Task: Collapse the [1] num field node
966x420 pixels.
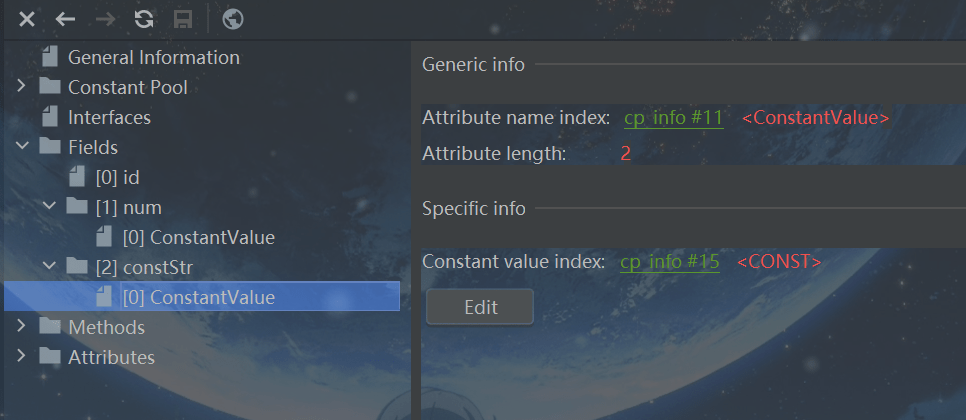Action: click(x=49, y=207)
